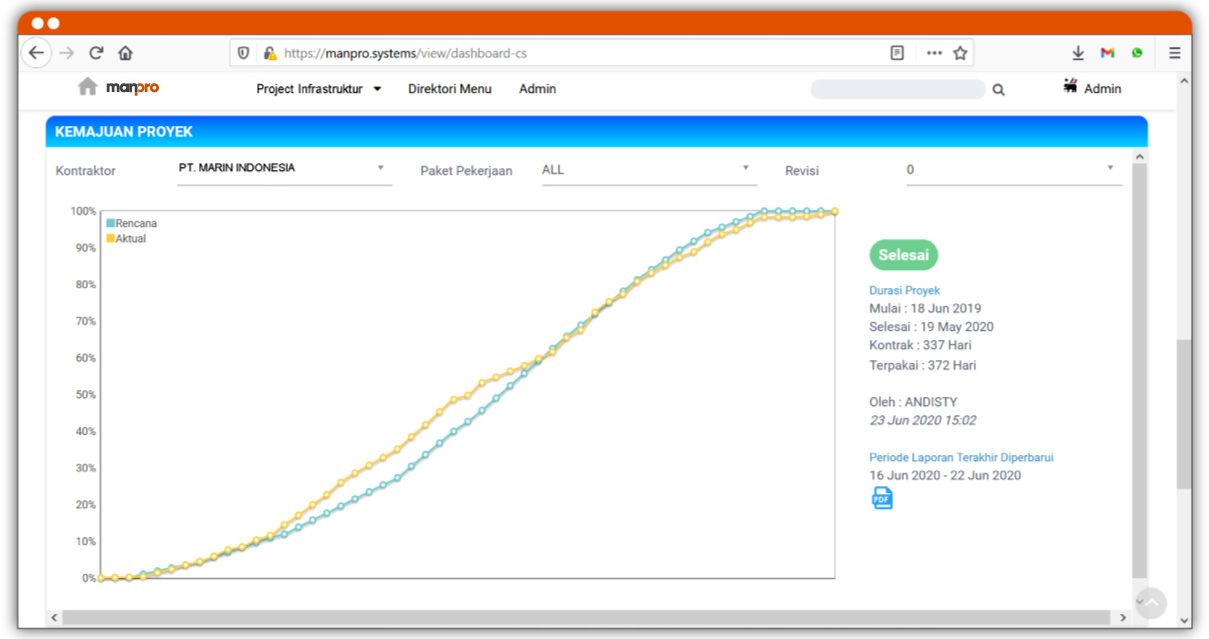Viewport: 1209px width, 639px height.
Task: Open the Revisi dropdown
Action: click(x=1012, y=170)
